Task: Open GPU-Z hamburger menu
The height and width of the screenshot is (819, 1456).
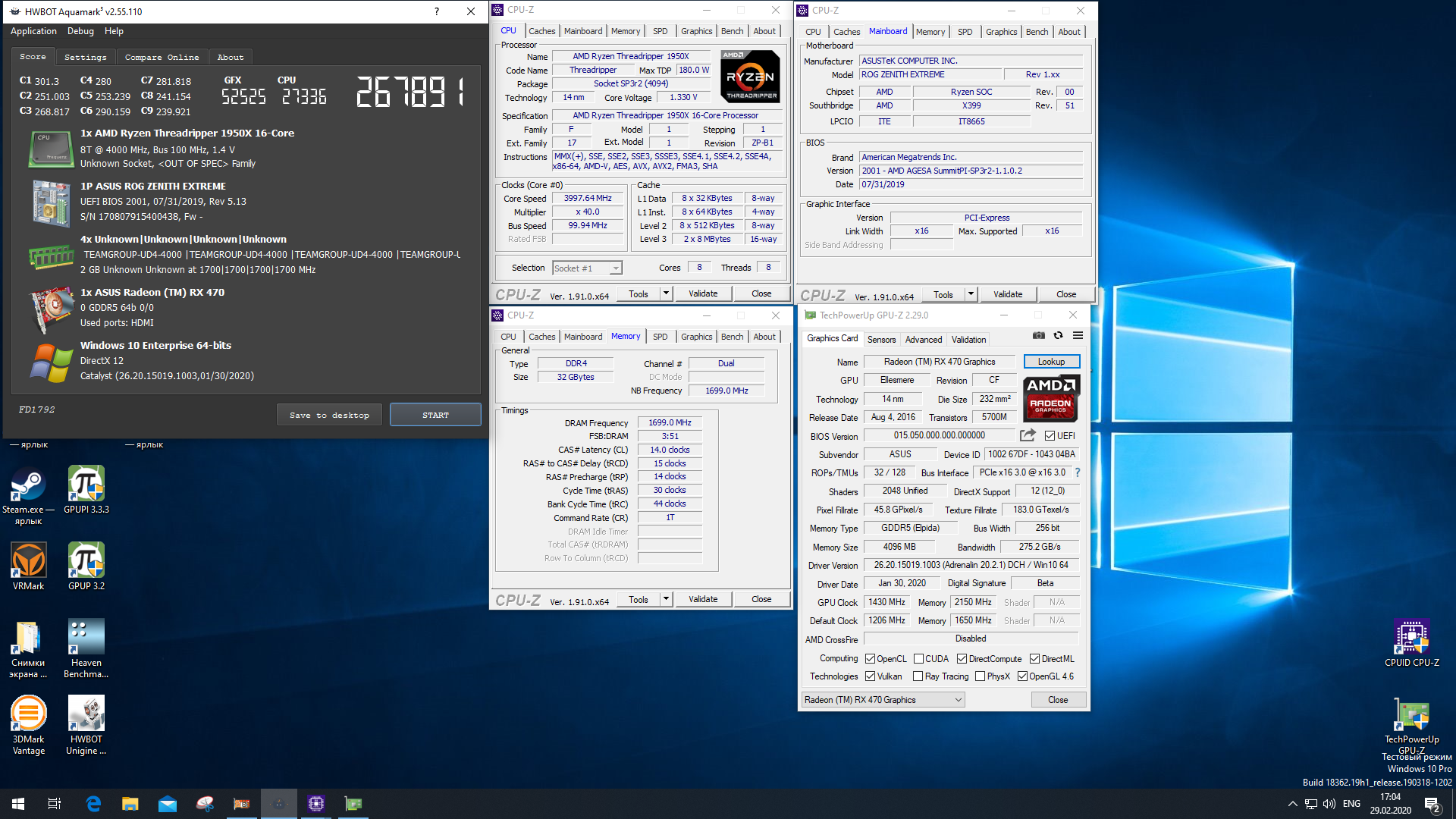Action: tap(1078, 336)
